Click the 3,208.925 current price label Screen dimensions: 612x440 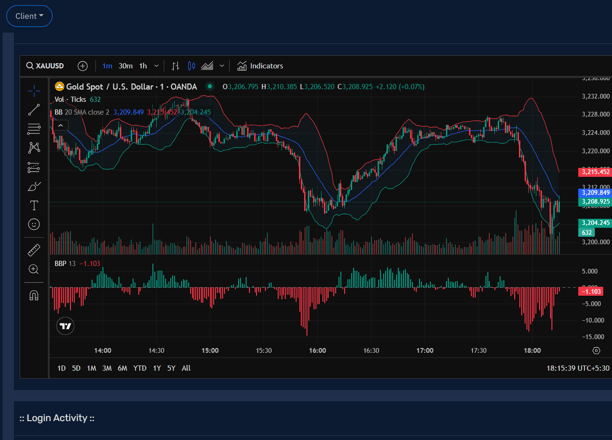[595, 201]
